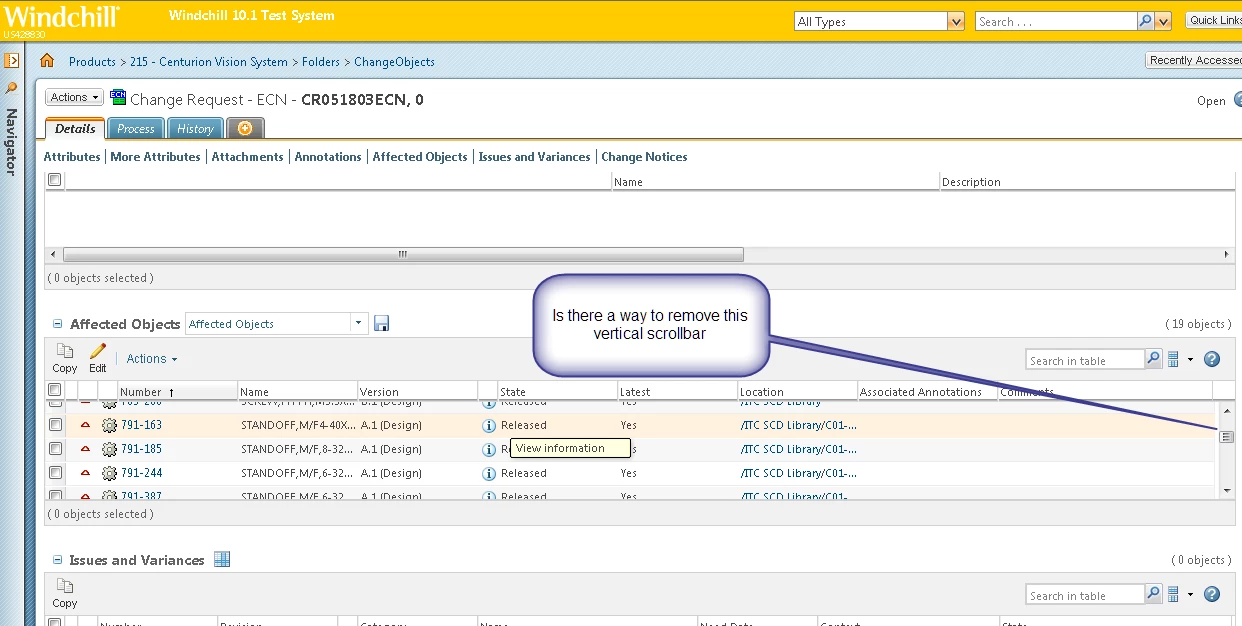Image resolution: width=1242 pixels, height=626 pixels.
Task: Search Issues and Variances table magnifier
Action: [1153, 595]
